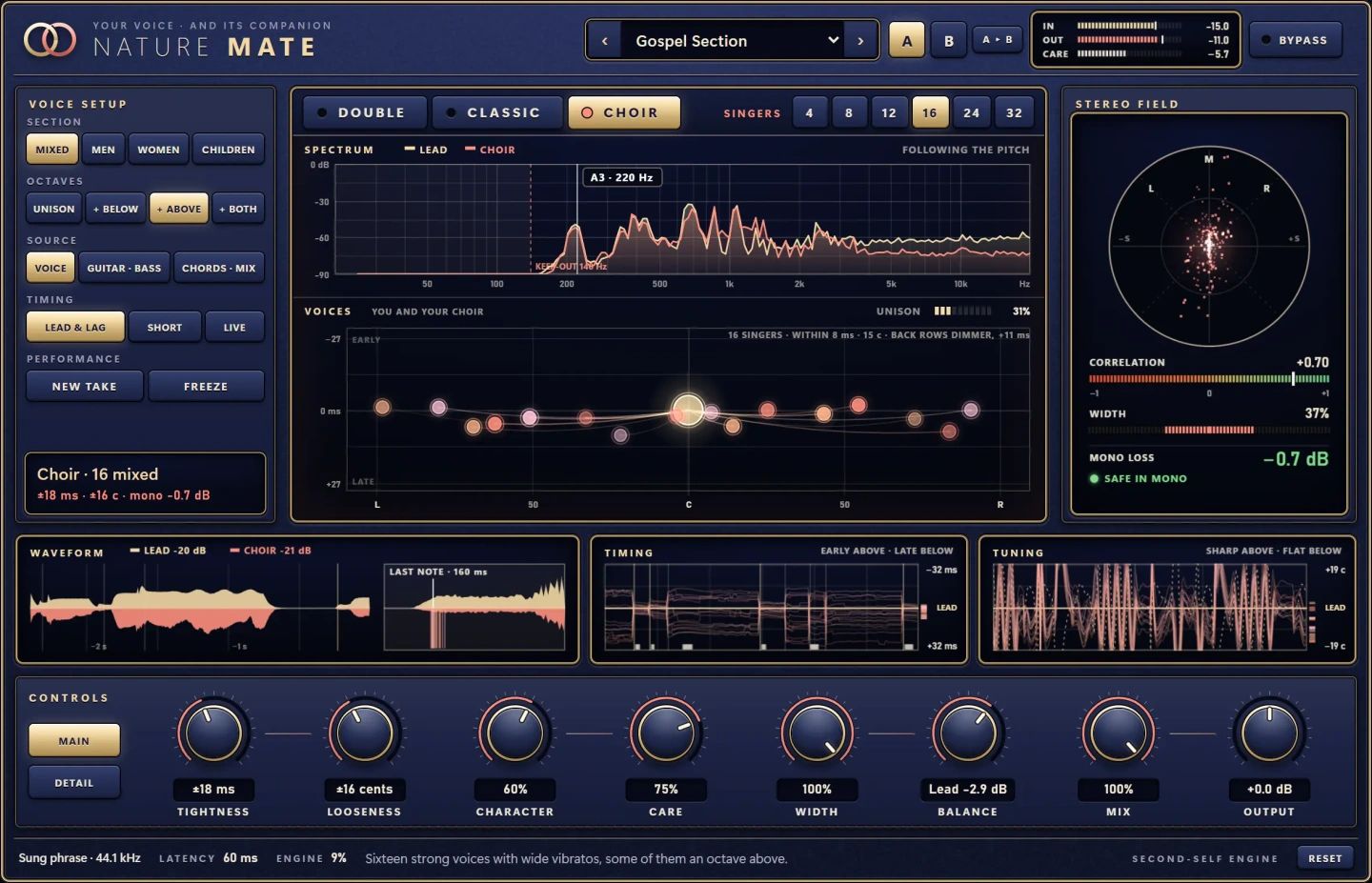The height and width of the screenshot is (883, 1372).
Task: Click the Freeze performance button
Action: pos(206,386)
